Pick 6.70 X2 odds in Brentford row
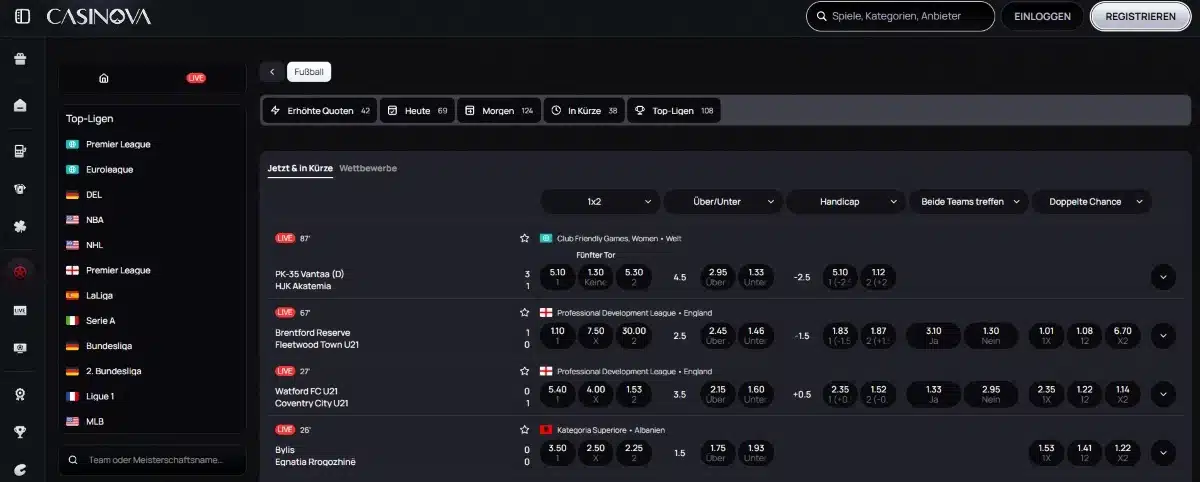 [1122, 336]
